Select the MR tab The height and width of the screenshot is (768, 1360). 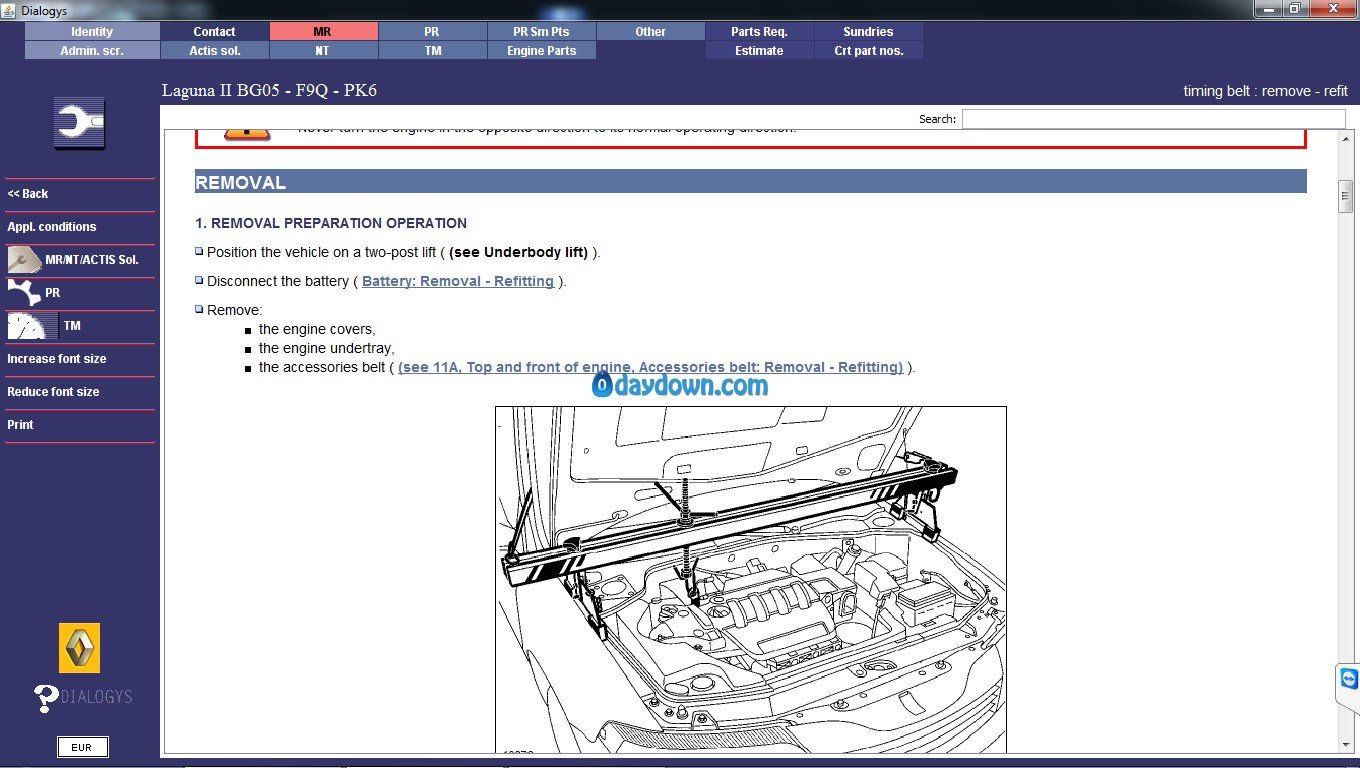322,32
